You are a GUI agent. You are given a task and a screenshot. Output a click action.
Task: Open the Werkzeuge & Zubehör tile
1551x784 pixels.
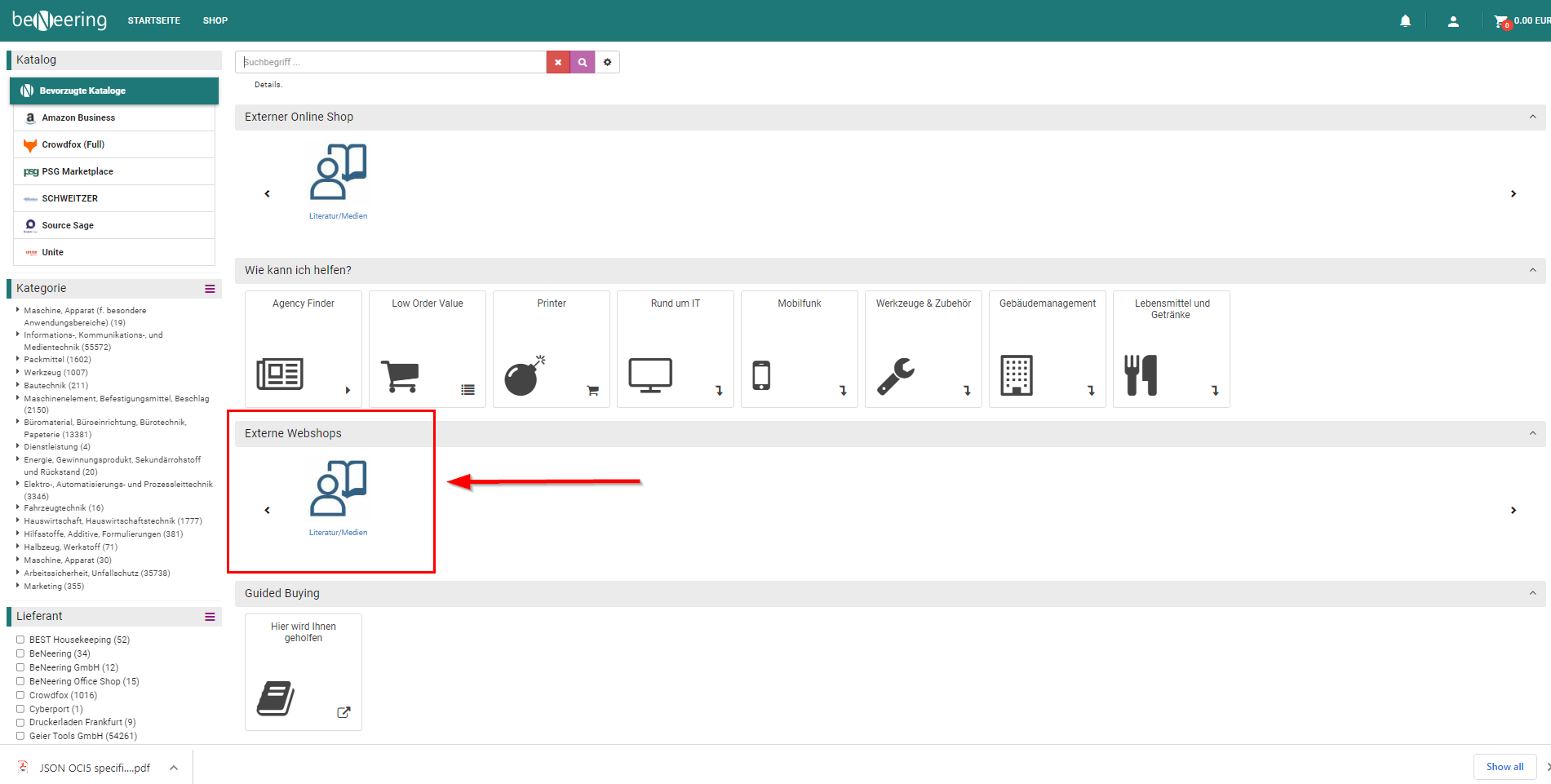point(923,348)
